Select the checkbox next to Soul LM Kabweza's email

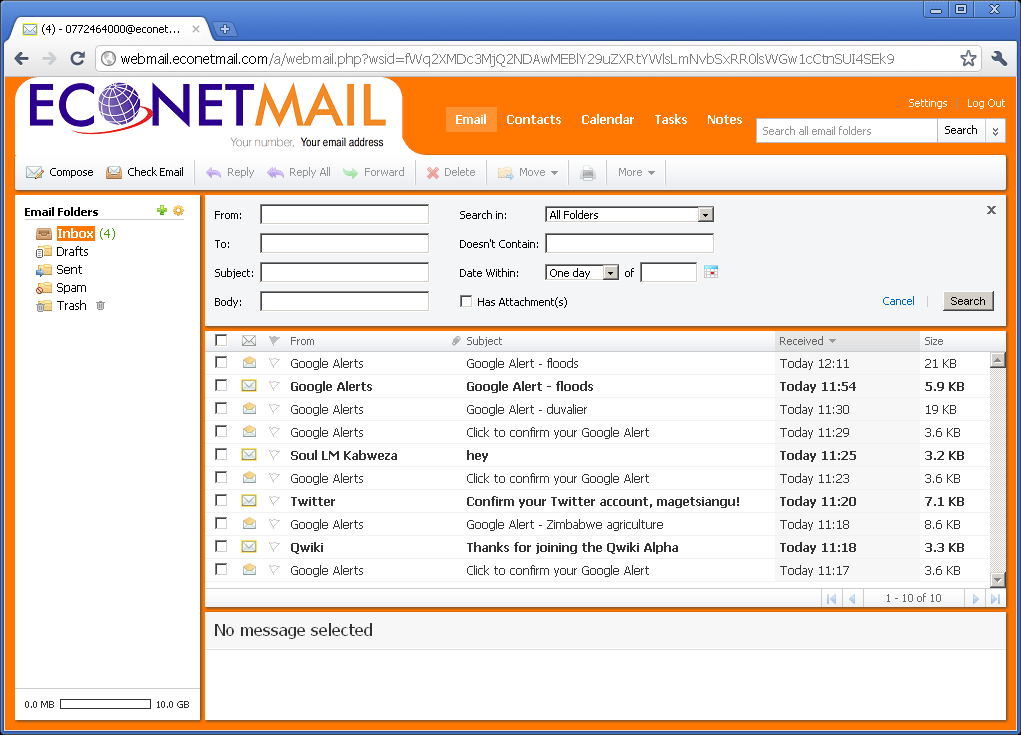pyautogui.click(x=221, y=455)
